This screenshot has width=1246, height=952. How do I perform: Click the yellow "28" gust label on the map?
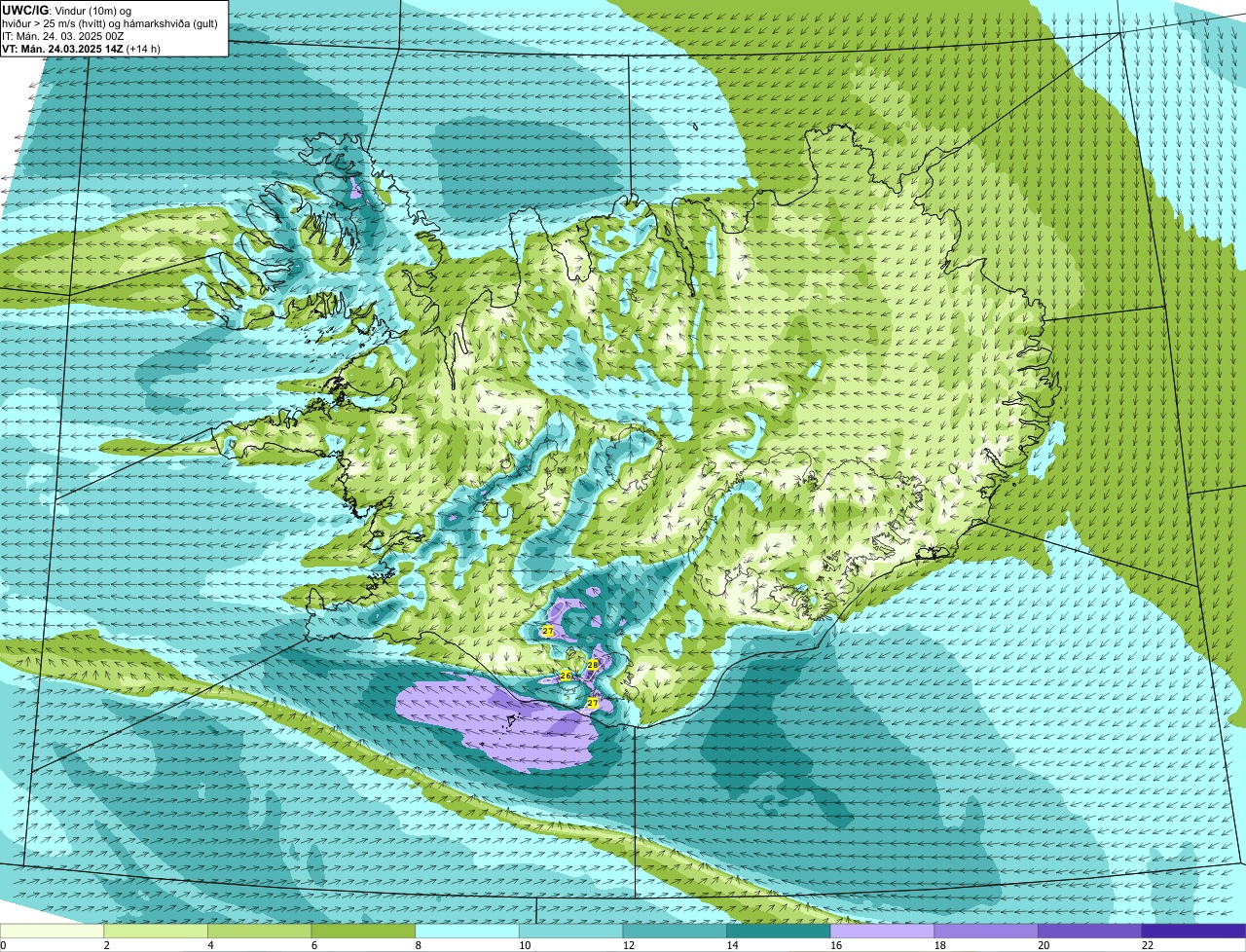point(592,664)
